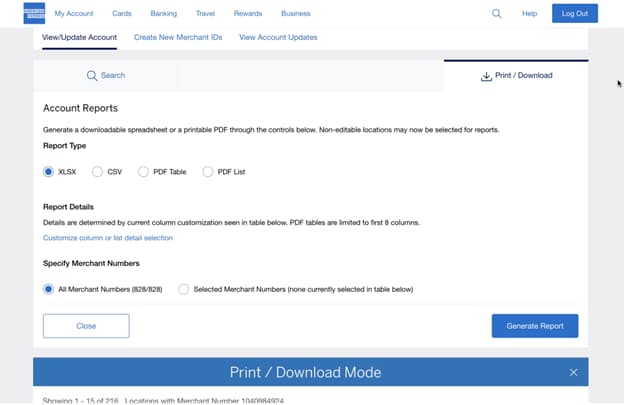
Task: Choose Selected Merchant Numbers option
Action: pyautogui.click(x=183, y=289)
